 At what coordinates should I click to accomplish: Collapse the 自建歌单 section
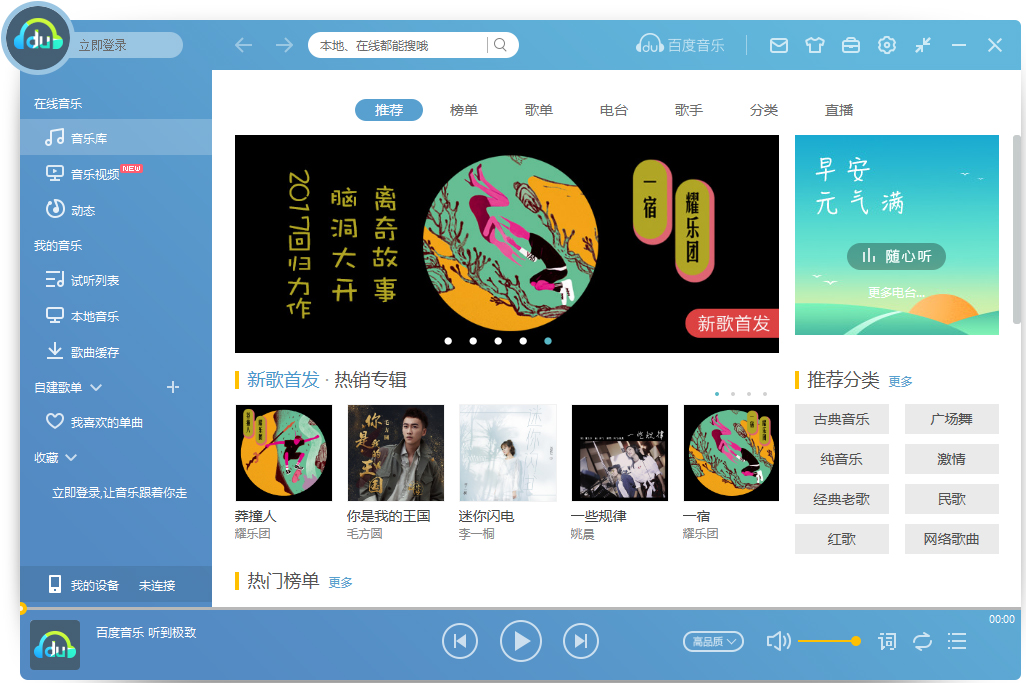96,387
